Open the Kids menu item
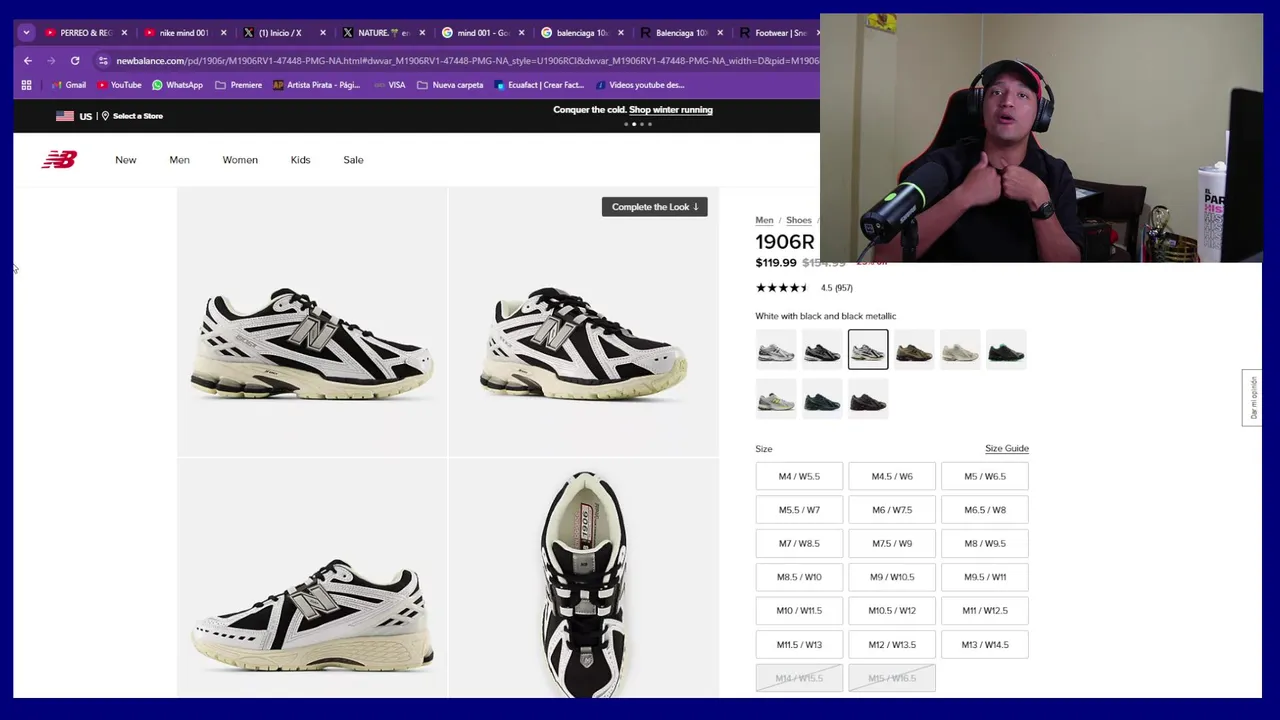The width and height of the screenshot is (1280, 720). pos(300,160)
